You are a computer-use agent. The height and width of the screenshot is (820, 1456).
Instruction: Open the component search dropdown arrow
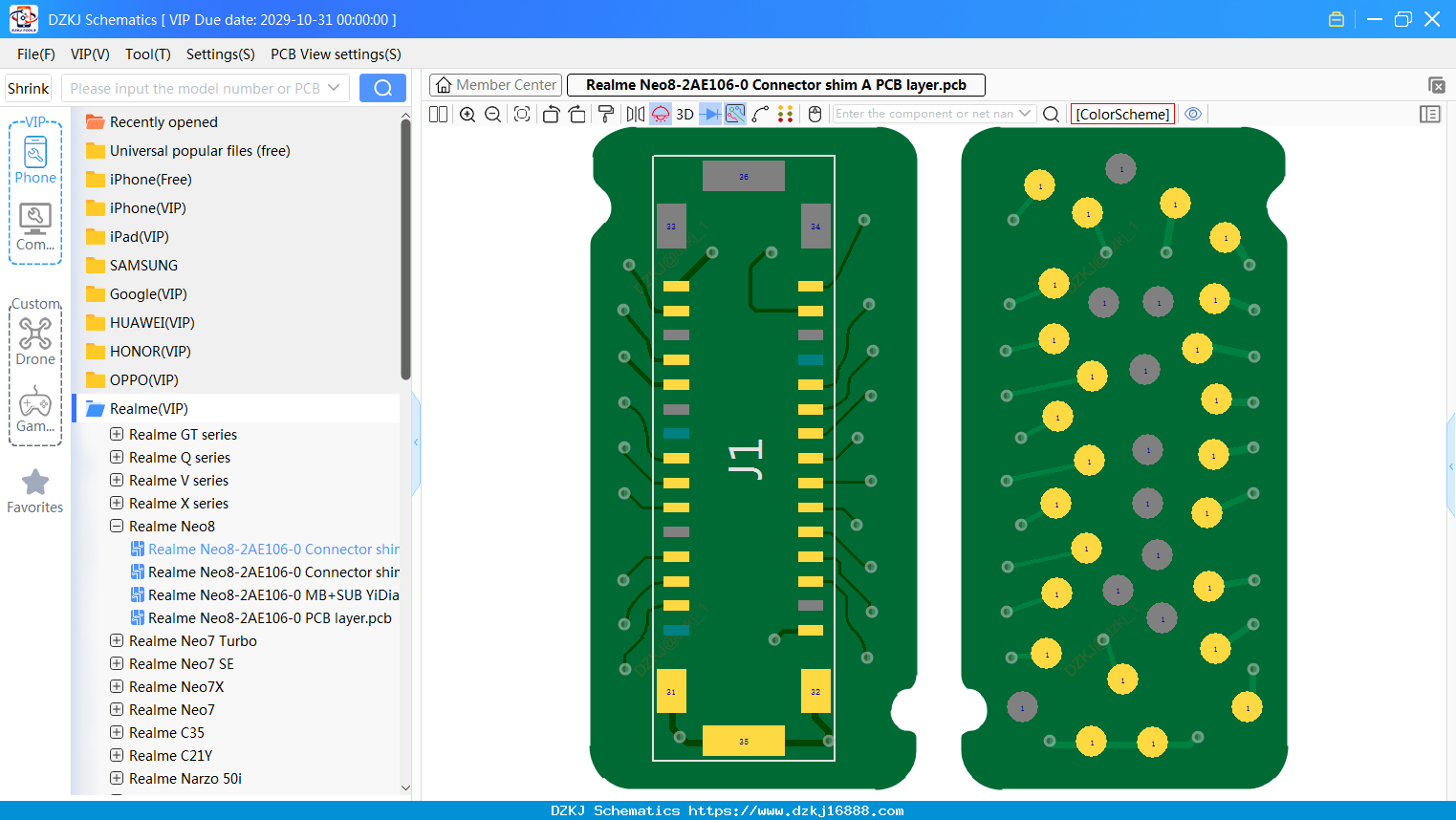pos(1026,114)
